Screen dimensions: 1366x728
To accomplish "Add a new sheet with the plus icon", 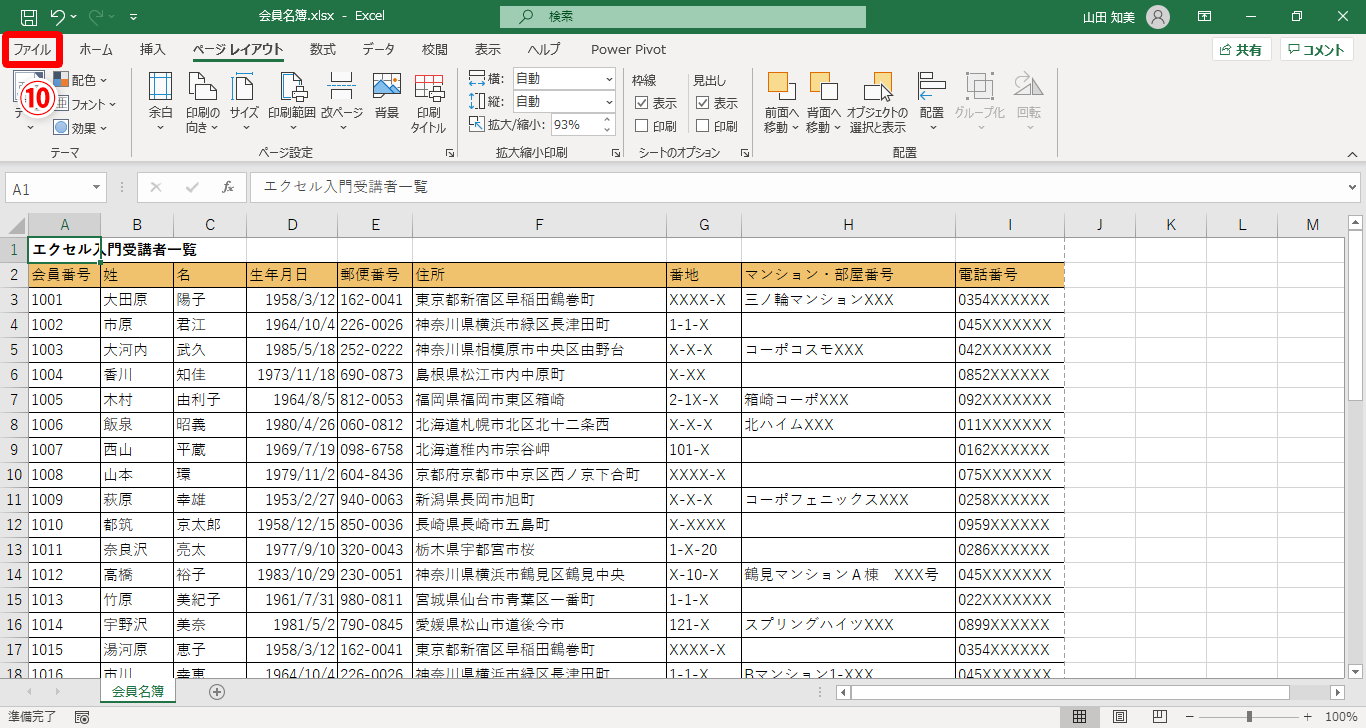I will coord(217,691).
